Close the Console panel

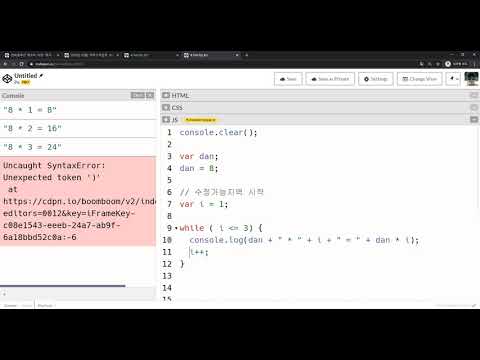pos(150,96)
